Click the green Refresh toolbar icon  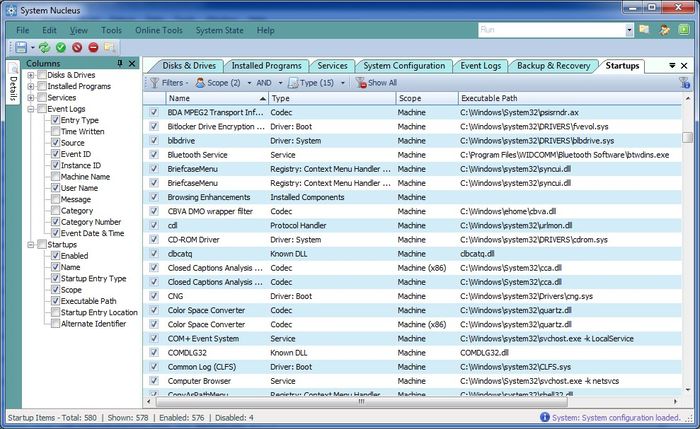tap(44, 47)
